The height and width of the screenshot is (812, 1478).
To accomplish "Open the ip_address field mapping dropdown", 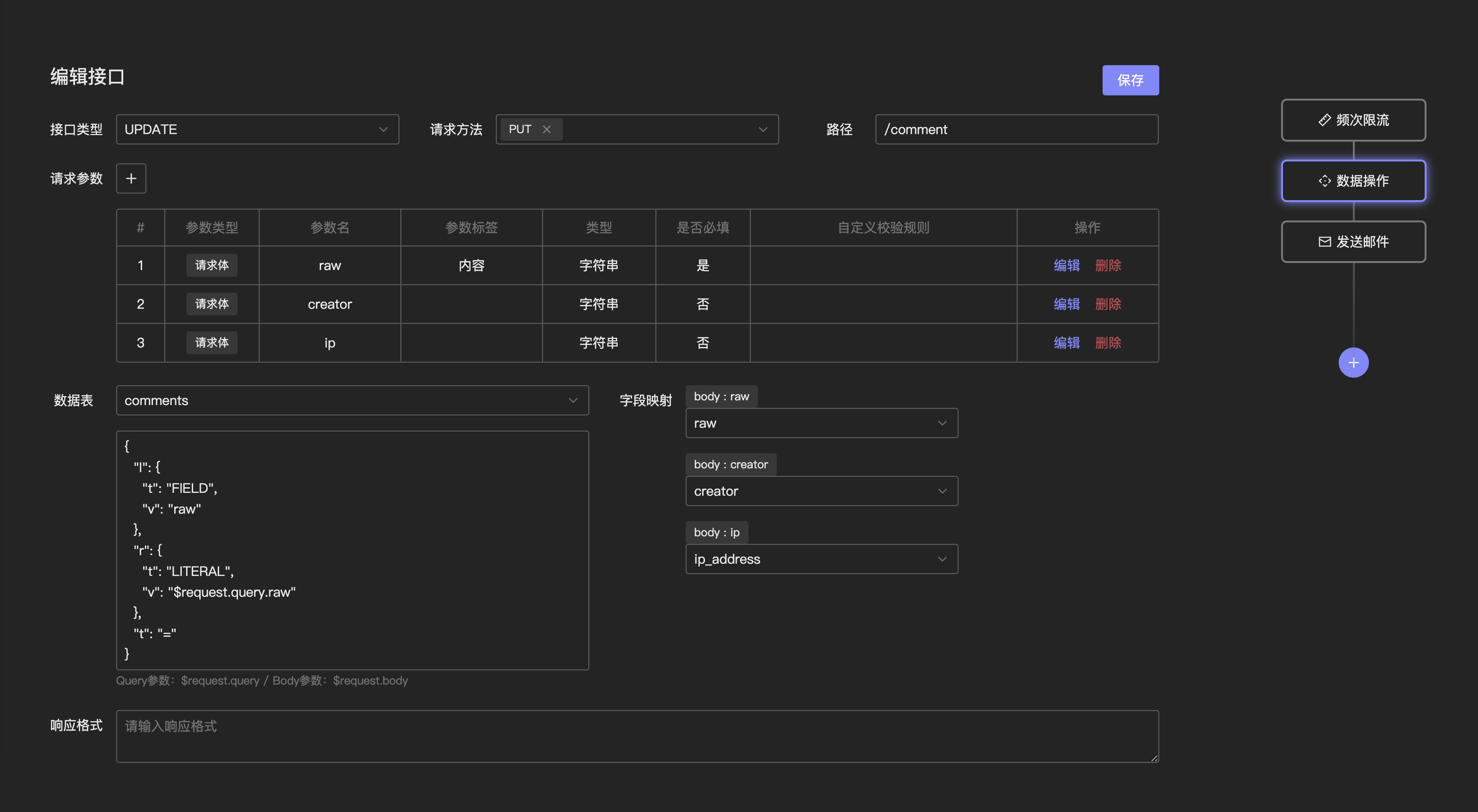I will click(x=821, y=559).
